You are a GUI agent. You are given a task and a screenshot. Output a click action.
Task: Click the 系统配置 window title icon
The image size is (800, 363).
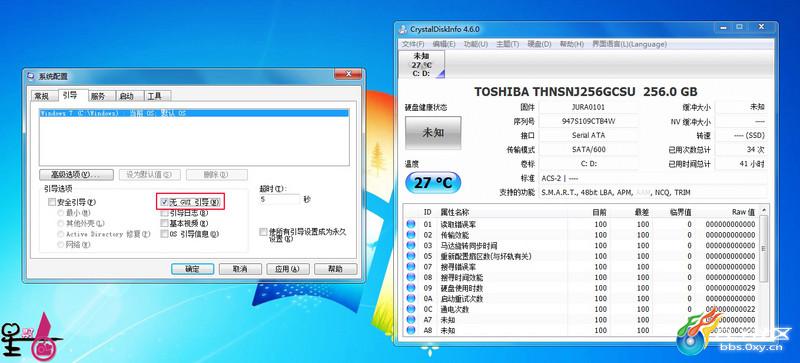(x=32, y=77)
